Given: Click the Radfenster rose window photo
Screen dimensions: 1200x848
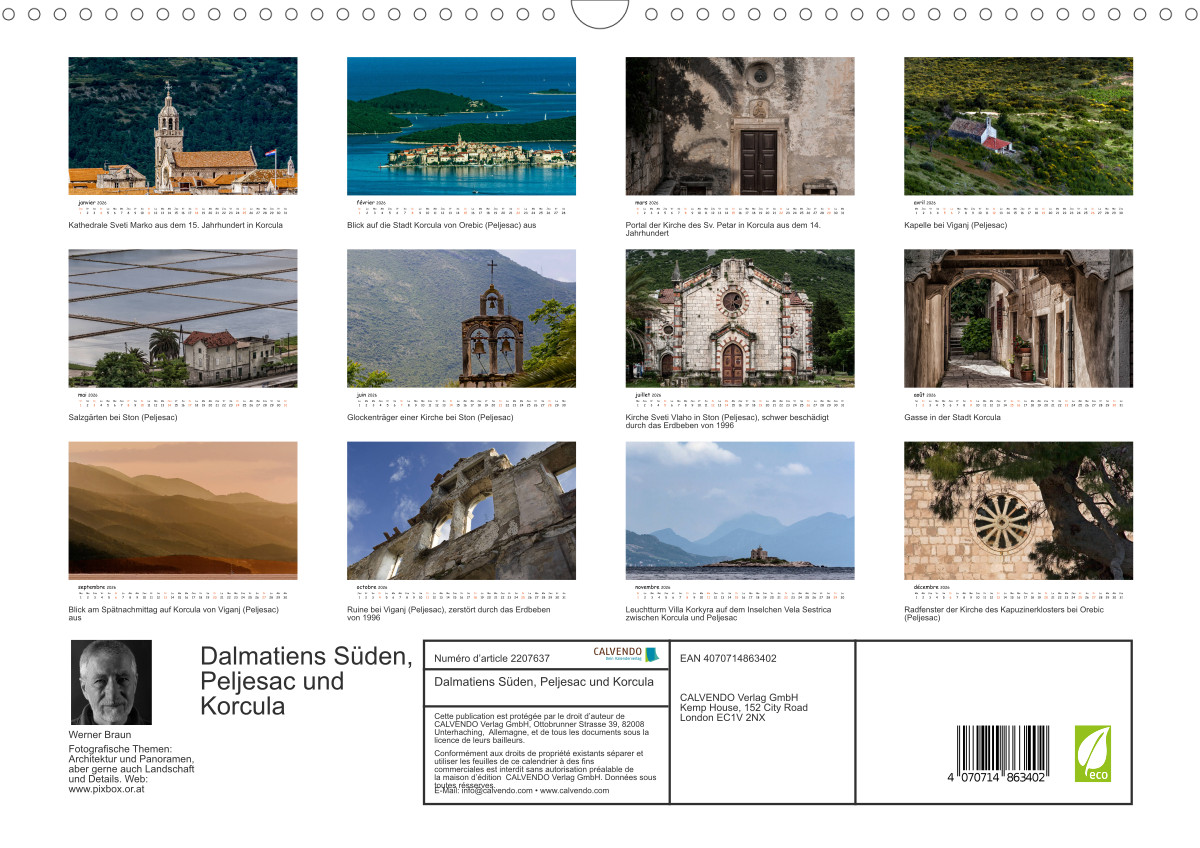Looking at the screenshot, I should coord(1018,510).
